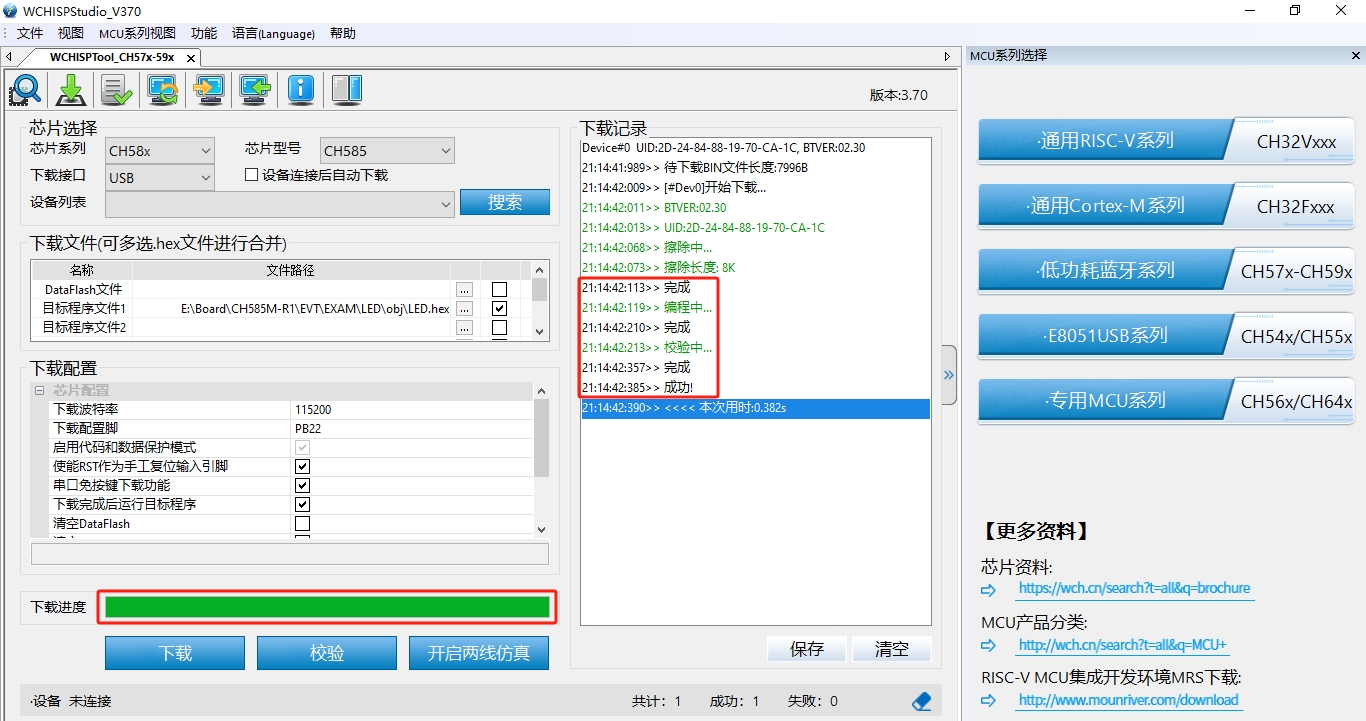This screenshot has width=1366, height=721.
Task: Open the 帮助 menu
Action: (x=342, y=33)
